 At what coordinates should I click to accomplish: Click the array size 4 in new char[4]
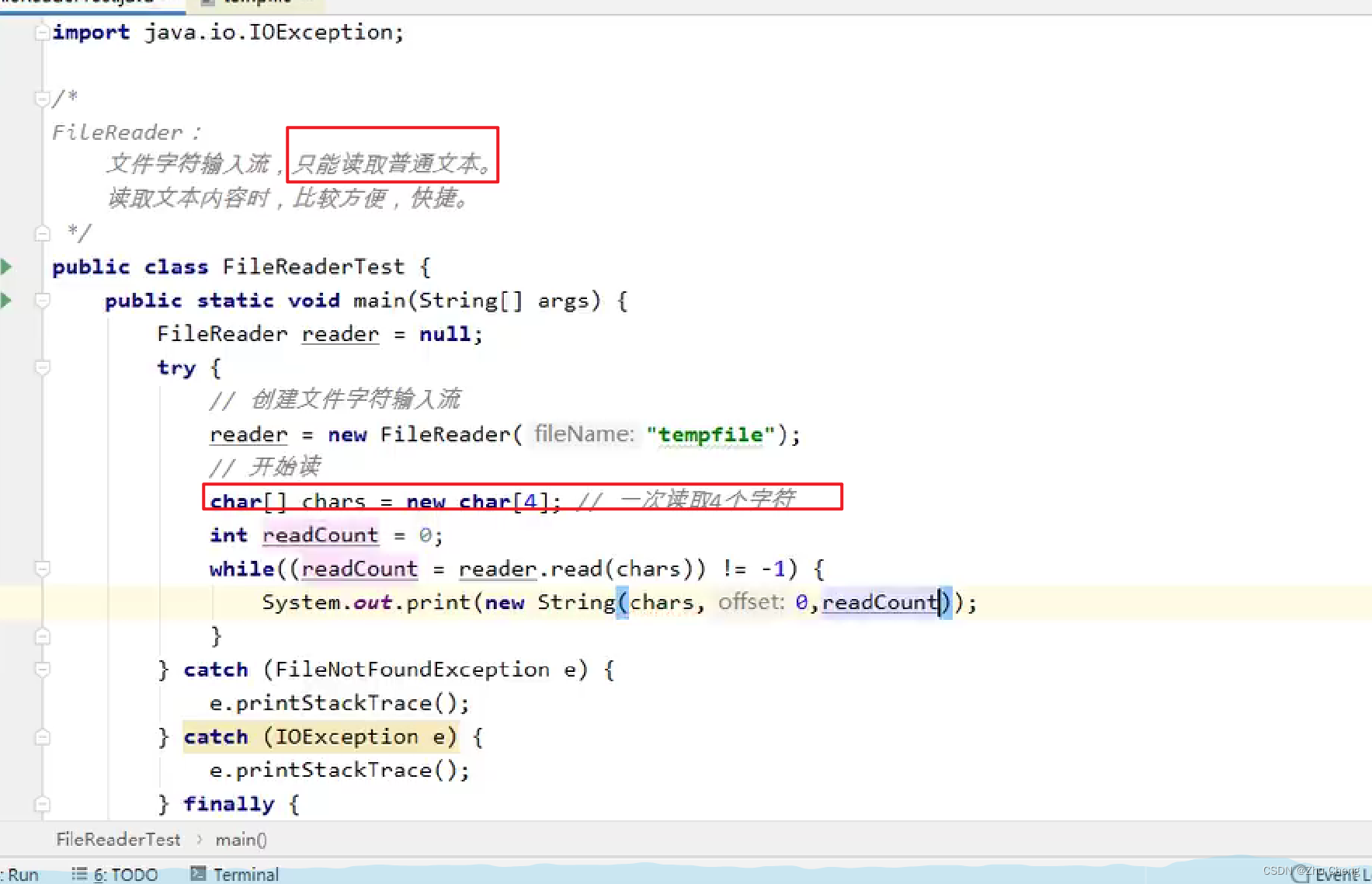[530, 502]
